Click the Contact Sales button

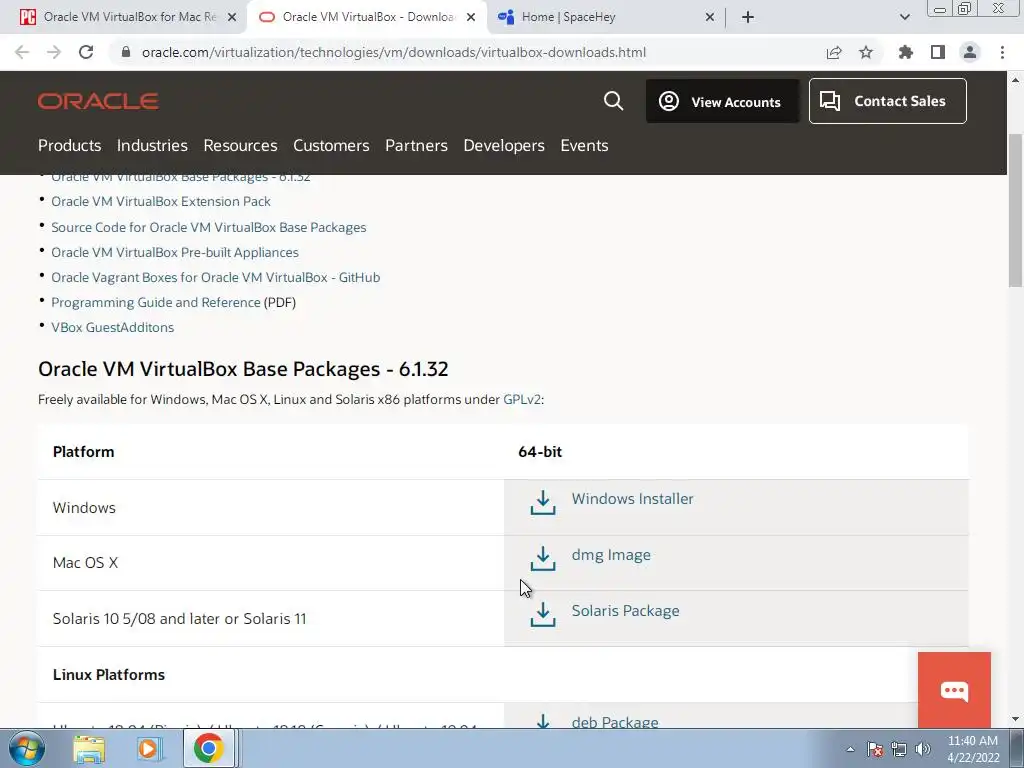888,101
